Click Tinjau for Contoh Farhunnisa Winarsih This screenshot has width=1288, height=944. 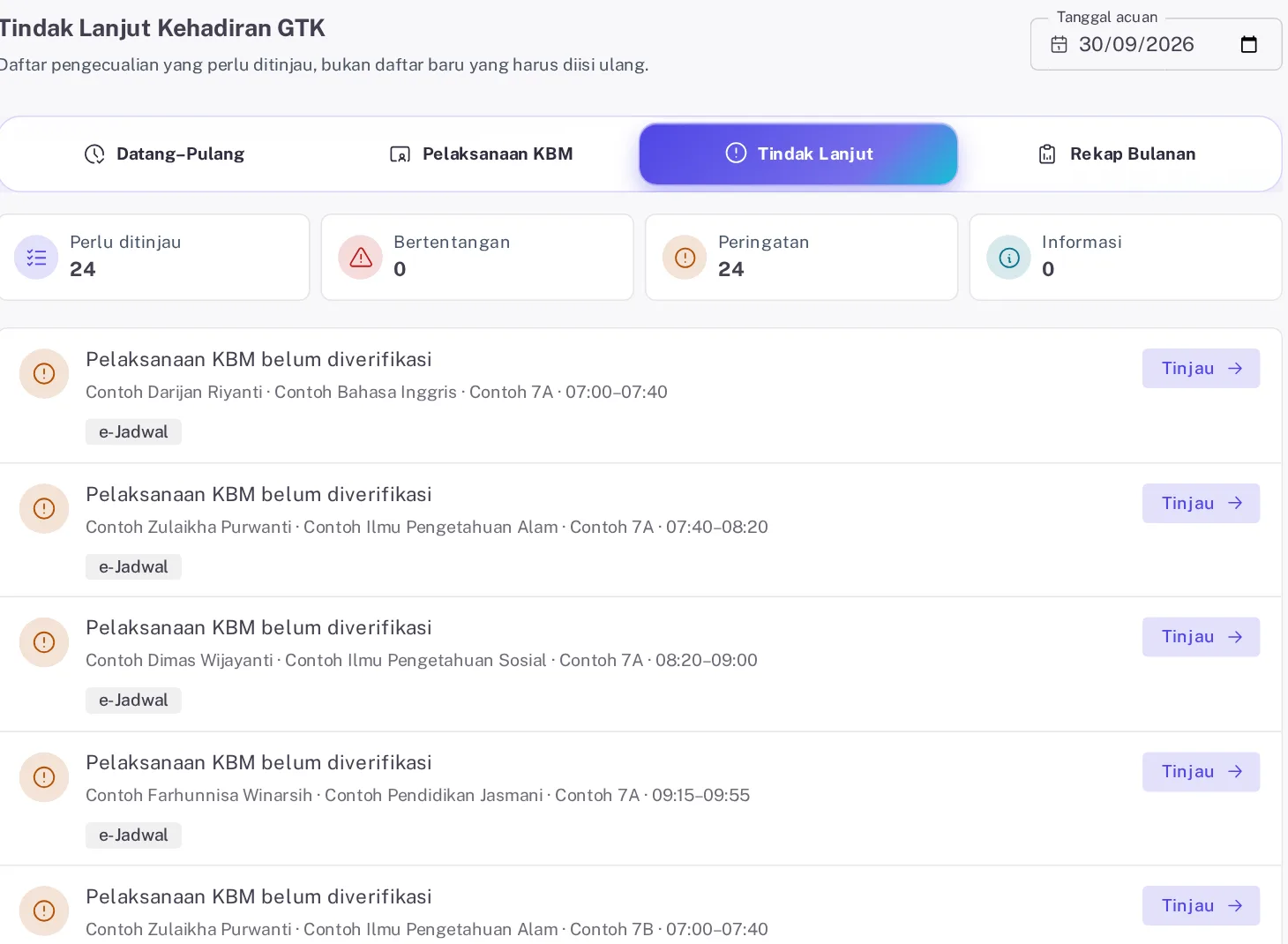[x=1201, y=772]
